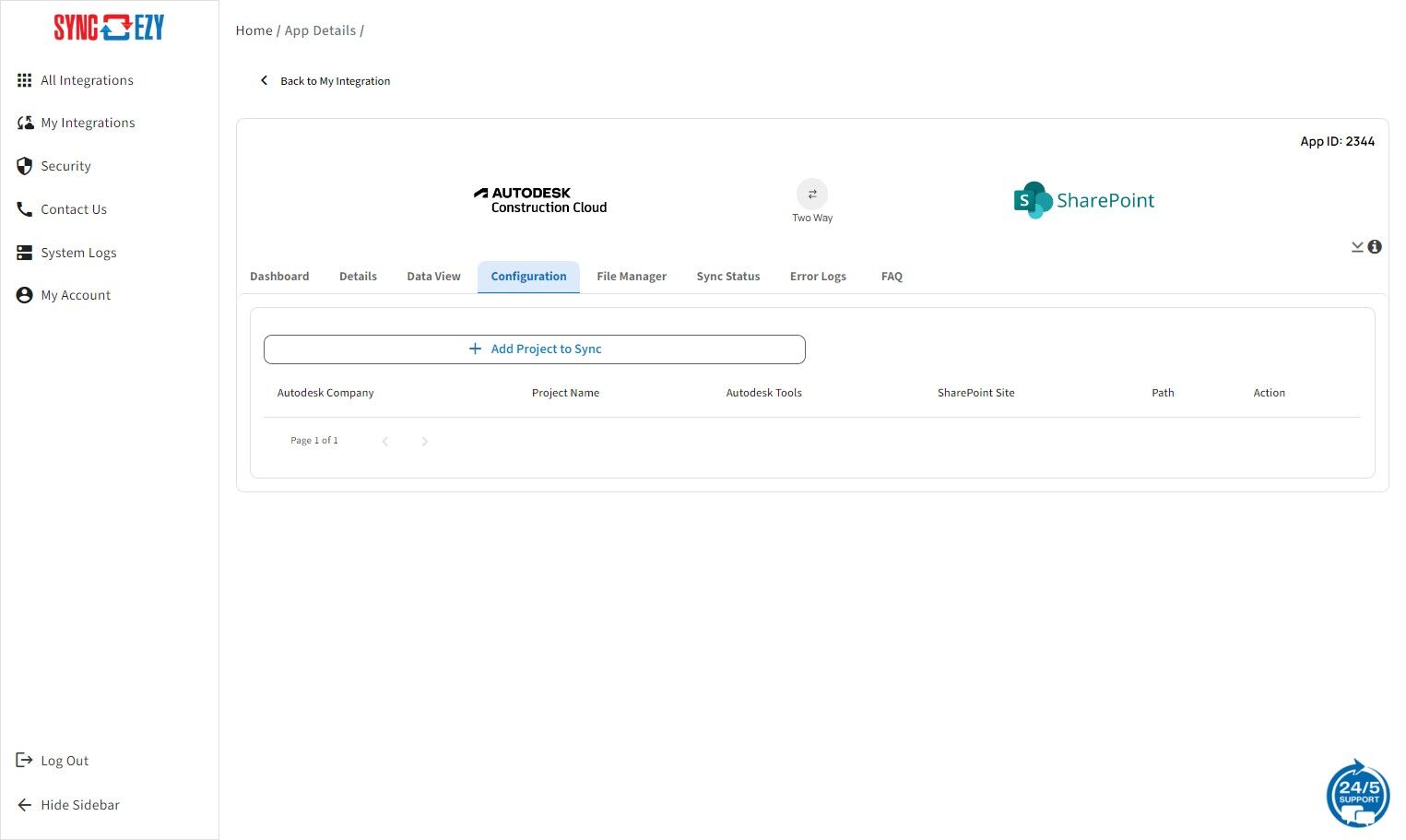Screen dimensions: 1406x840
Task: Click the Log Out icon
Action: pyautogui.click(x=25, y=761)
